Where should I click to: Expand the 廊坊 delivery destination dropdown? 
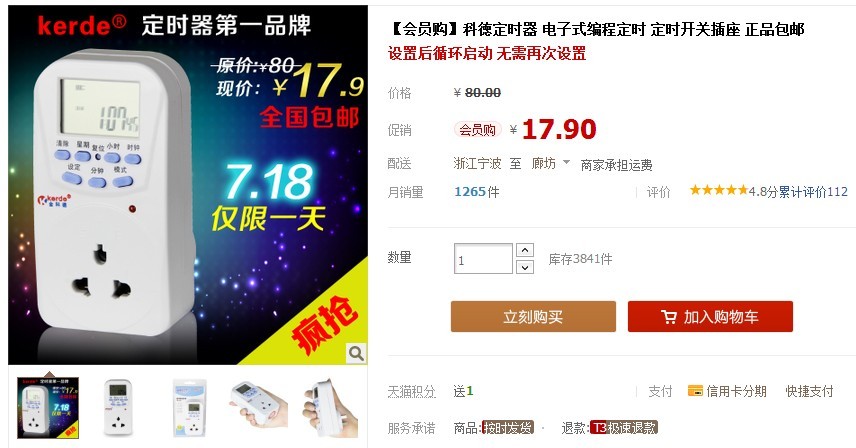(x=566, y=162)
